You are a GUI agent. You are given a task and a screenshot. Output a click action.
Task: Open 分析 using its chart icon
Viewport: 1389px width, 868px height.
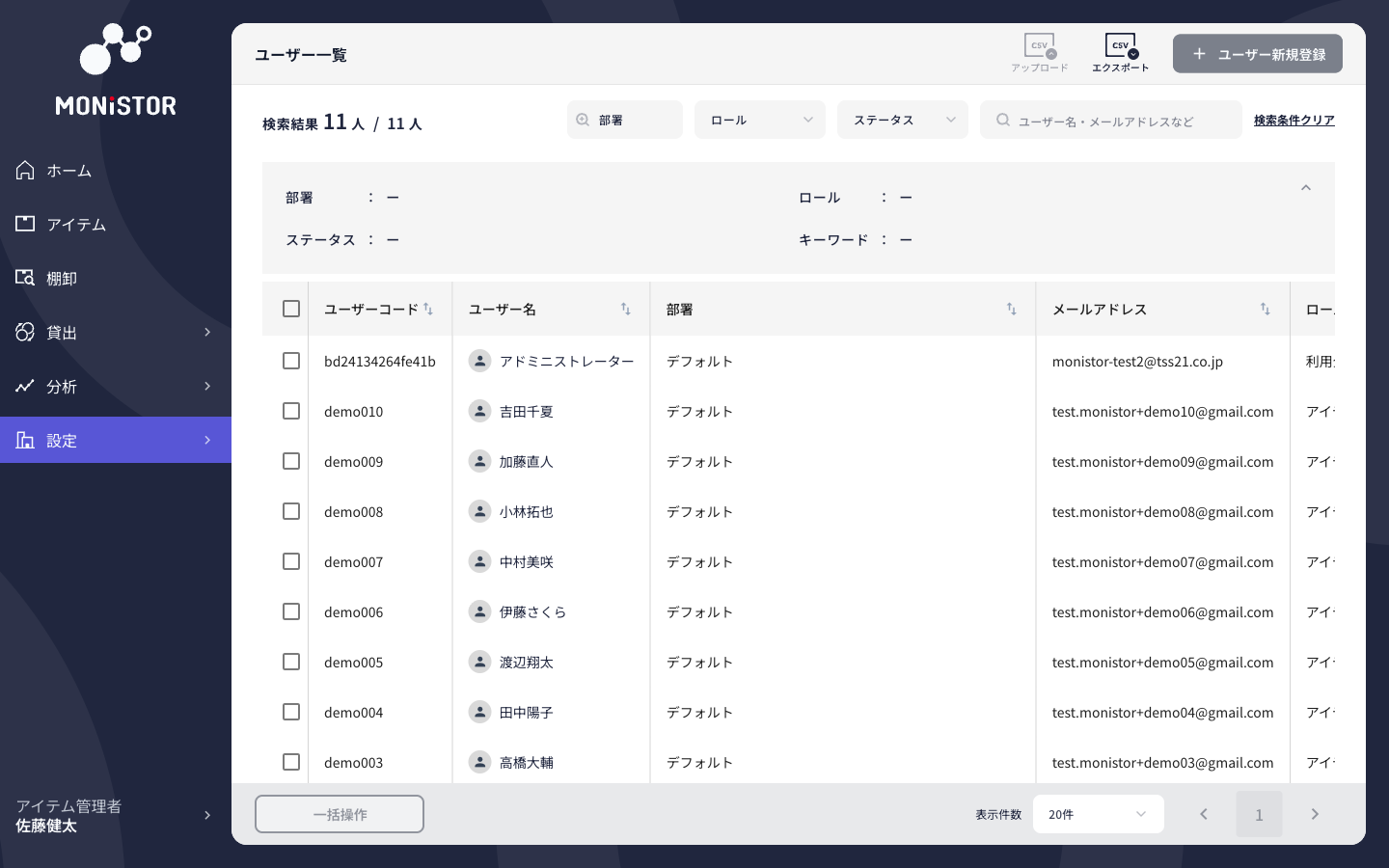click(x=24, y=386)
